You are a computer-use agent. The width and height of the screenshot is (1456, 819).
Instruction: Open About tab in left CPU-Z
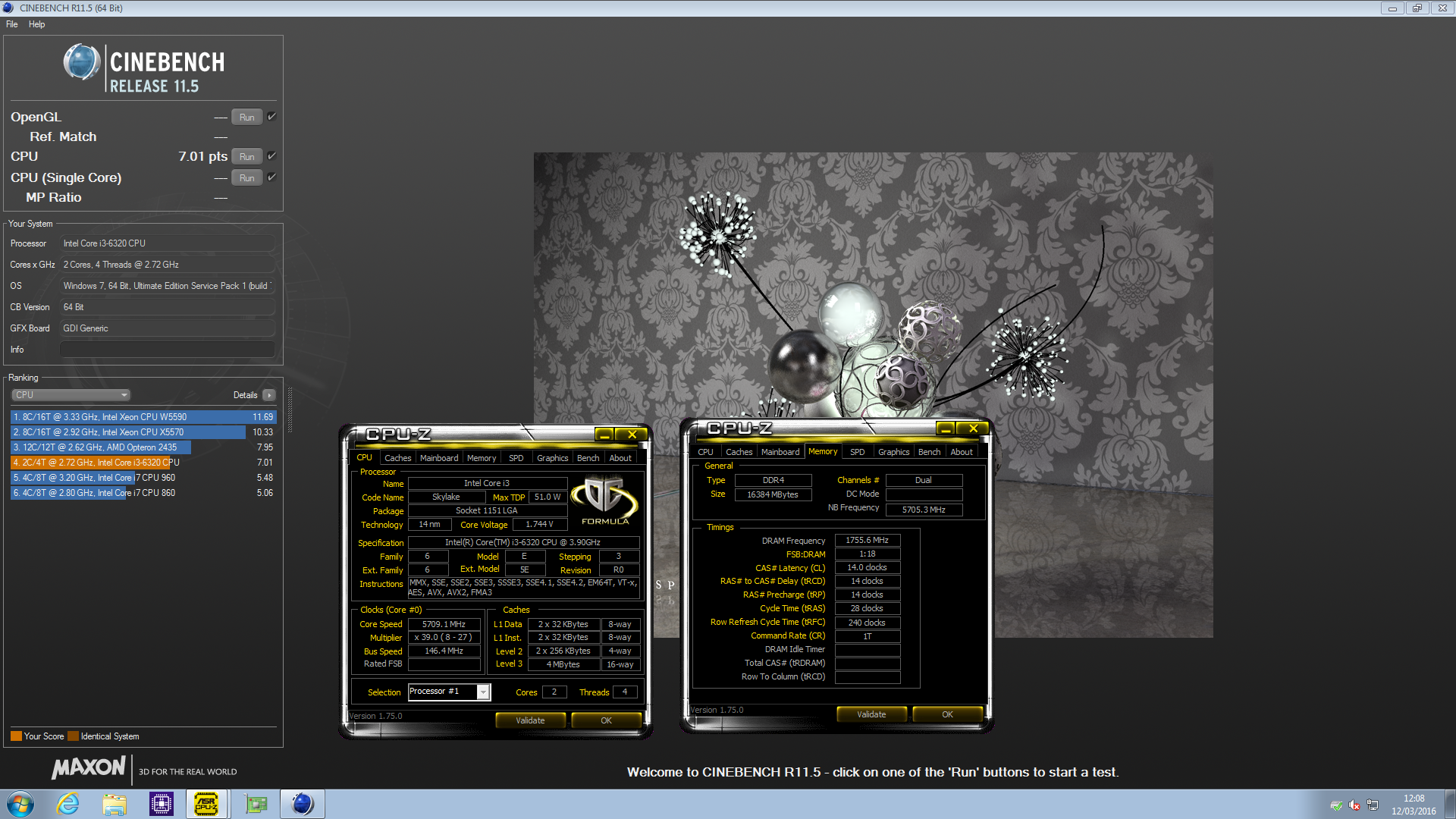(x=620, y=458)
